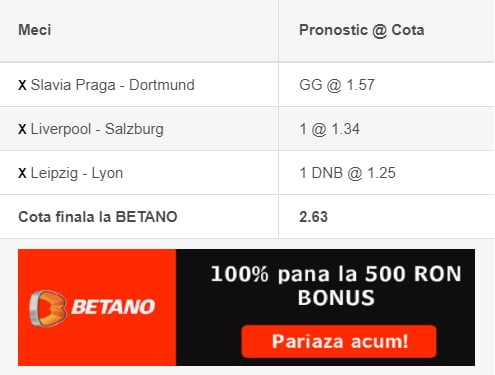Click the GG @ 1.57 prediction
This screenshot has width=495, height=375.
tap(337, 85)
